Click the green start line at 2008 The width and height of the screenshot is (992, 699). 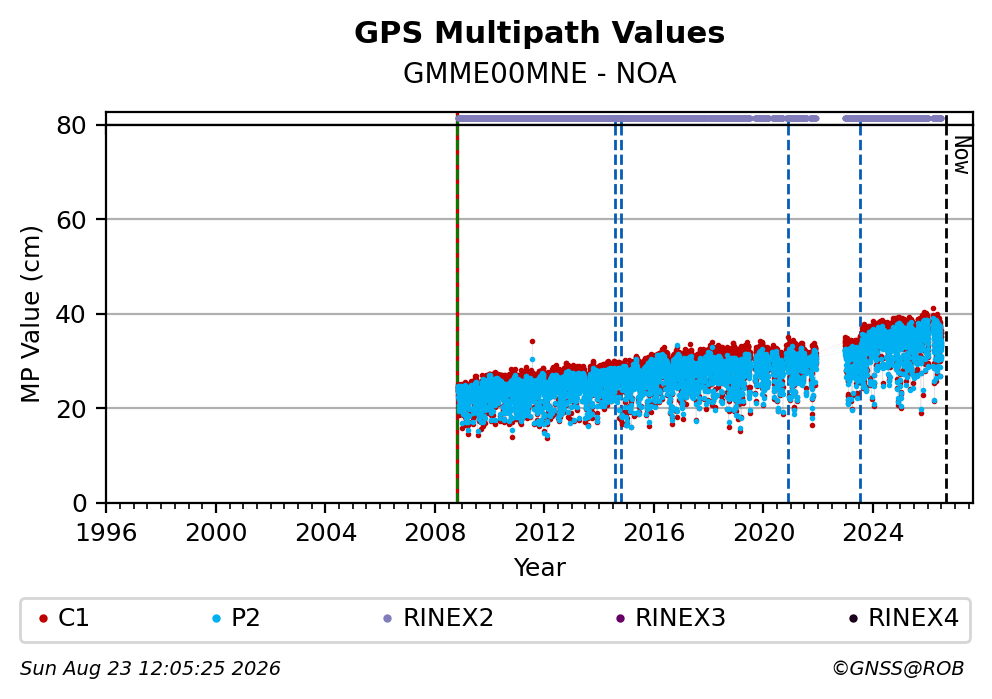pos(457,310)
